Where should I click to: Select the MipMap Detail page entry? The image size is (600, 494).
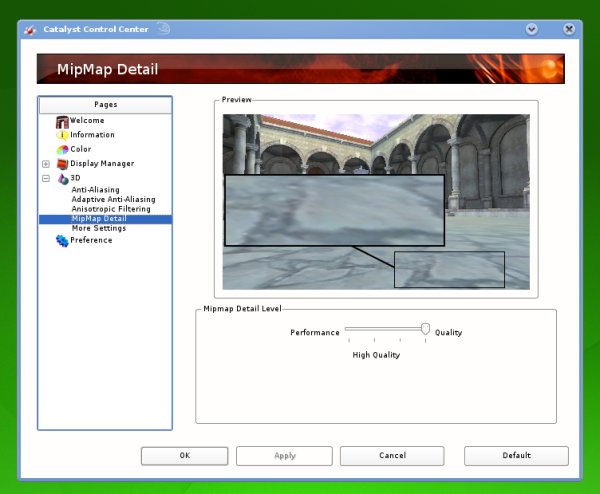pos(98,219)
